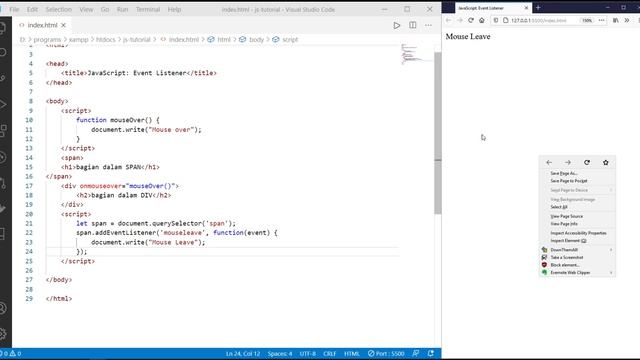Image resolution: width=640 pixels, height=360 pixels.
Task: Open the File menu in VS Code
Action: 14,9
